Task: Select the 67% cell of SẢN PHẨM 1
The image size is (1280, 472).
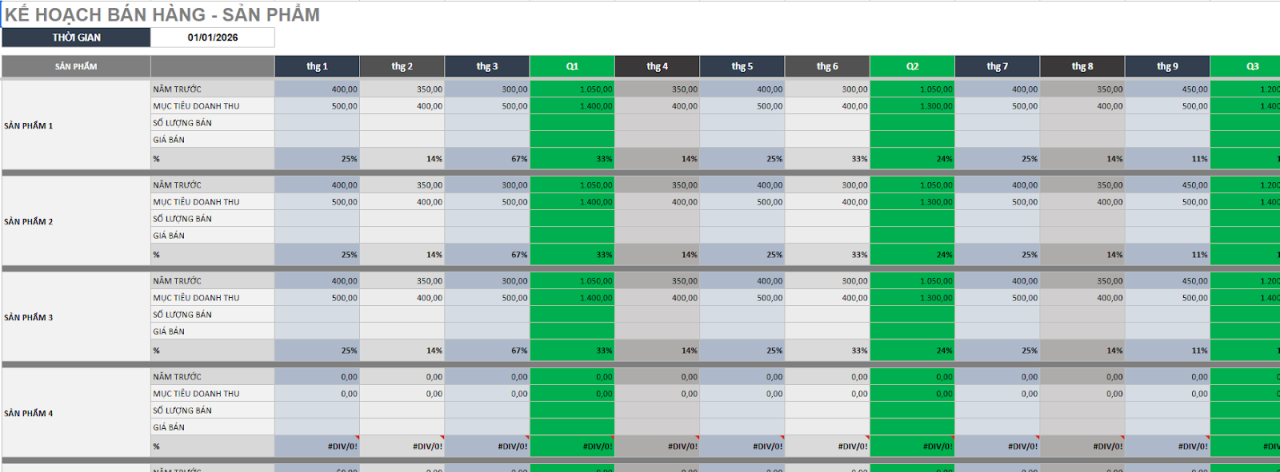Action: (x=487, y=158)
